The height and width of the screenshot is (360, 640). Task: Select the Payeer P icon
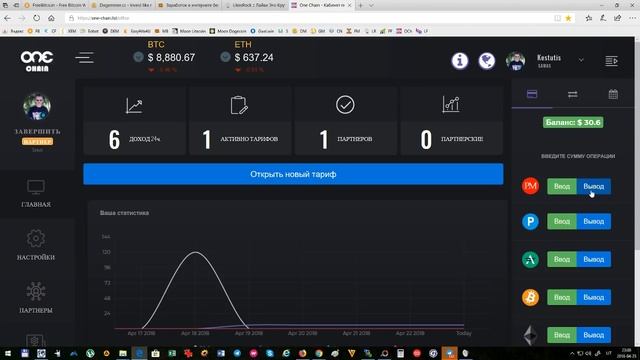pos(530,222)
